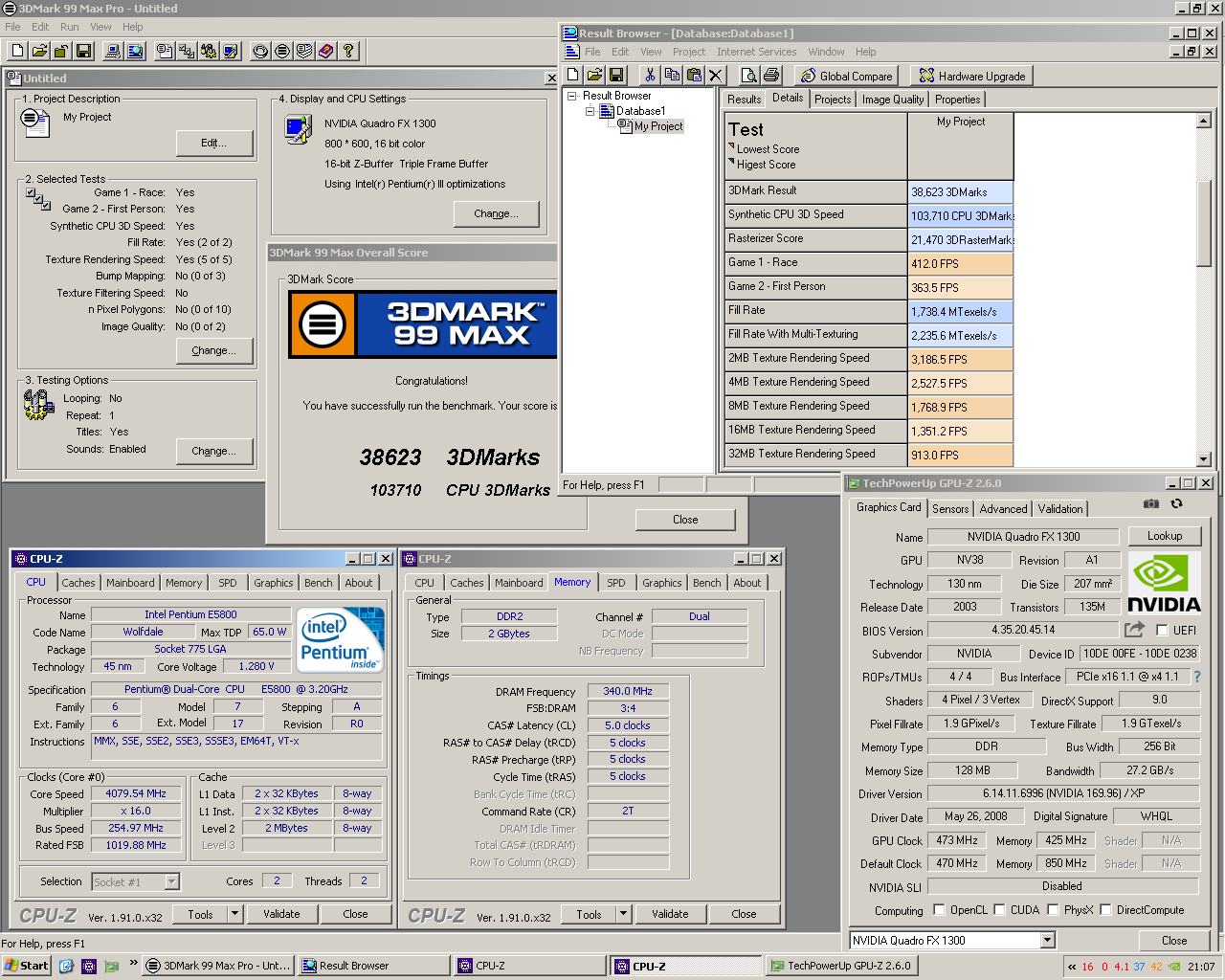Screen dimensions: 1225x980
Task: Click Save floppy icon in Result Browser toolbar
Action: coord(616,75)
